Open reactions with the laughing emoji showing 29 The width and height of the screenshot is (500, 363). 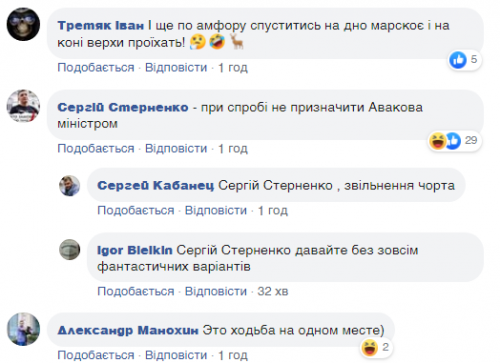click(437, 141)
